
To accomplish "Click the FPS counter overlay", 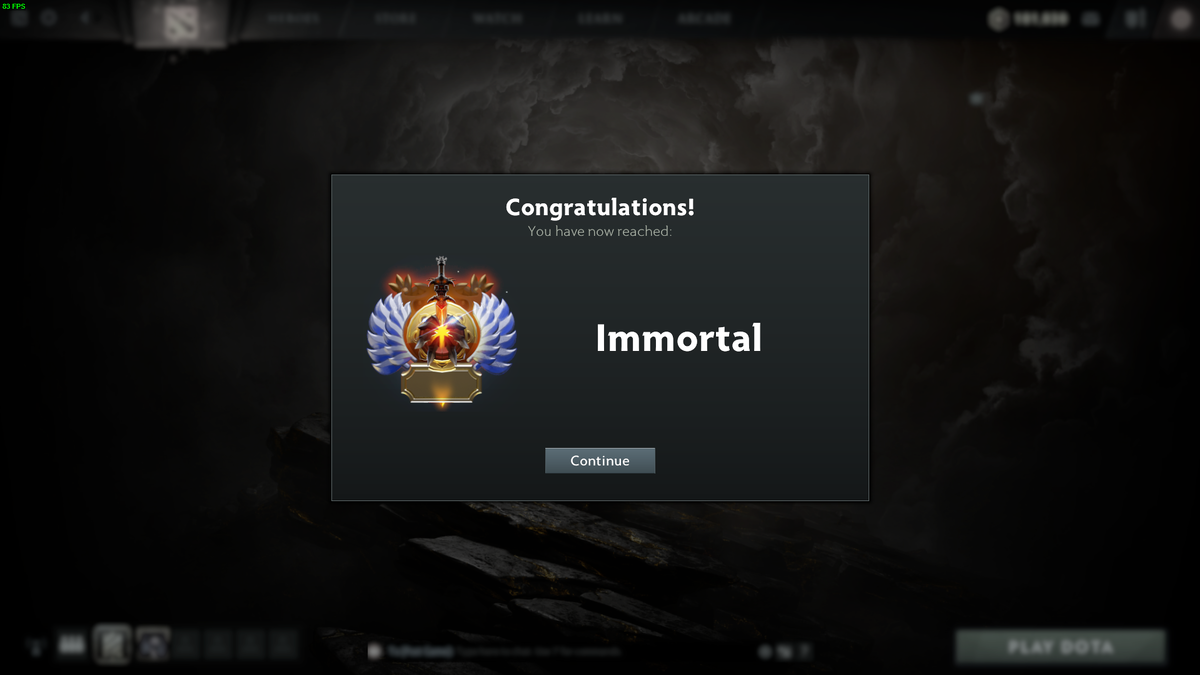I will click(14, 6).
